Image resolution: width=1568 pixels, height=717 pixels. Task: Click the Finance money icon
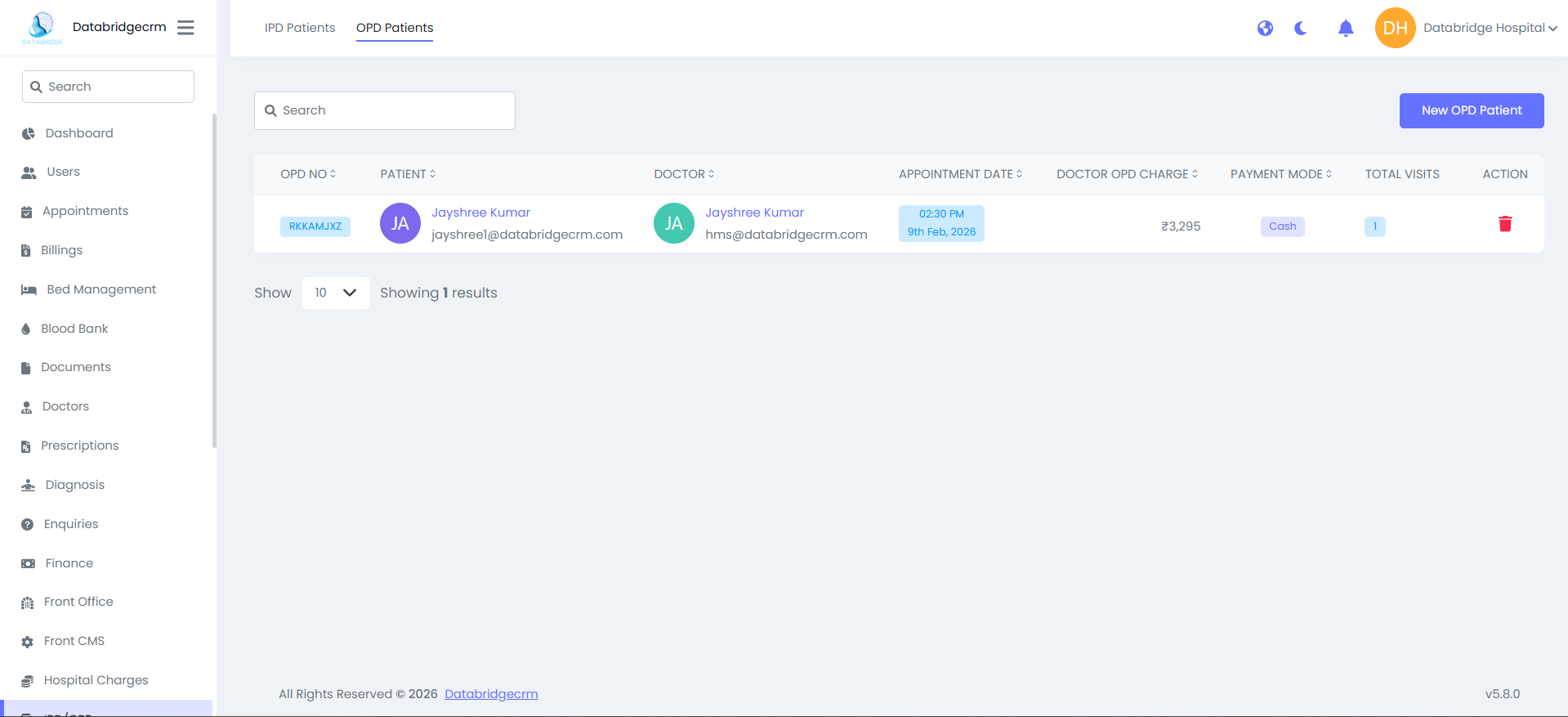point(28,563)
